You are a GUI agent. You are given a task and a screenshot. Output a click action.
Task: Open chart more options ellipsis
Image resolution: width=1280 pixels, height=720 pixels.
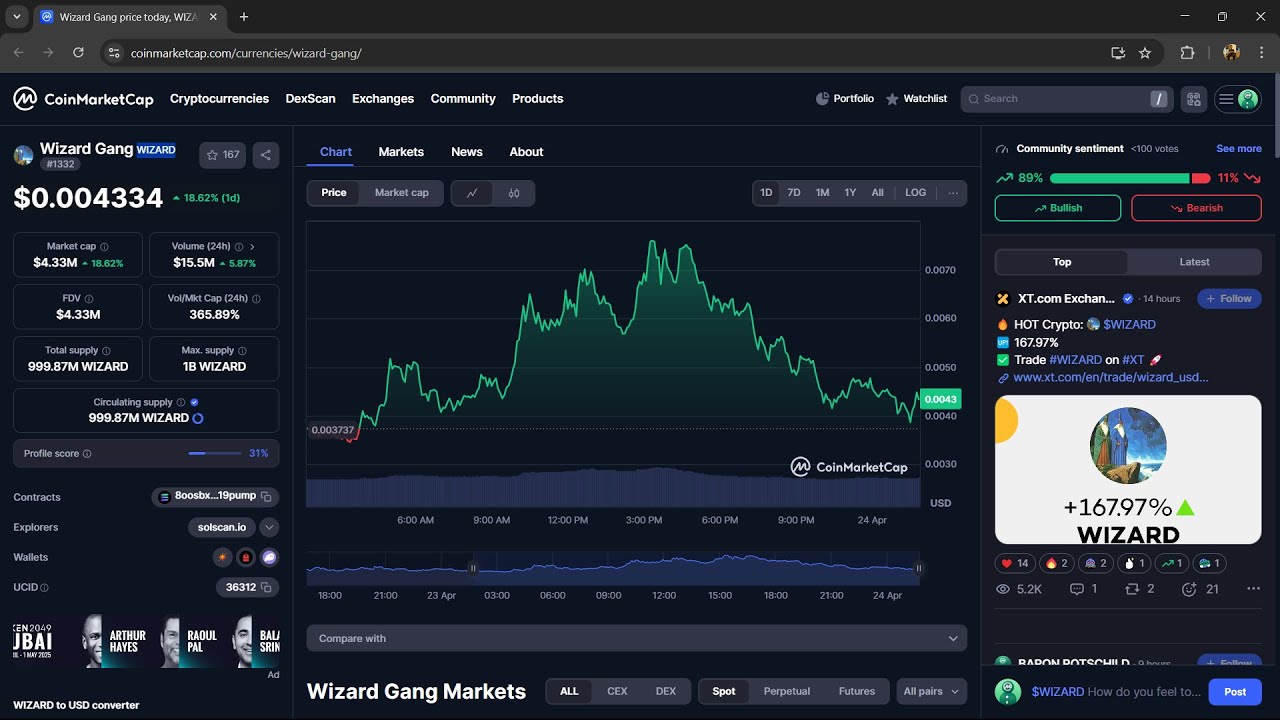(953, 193)
